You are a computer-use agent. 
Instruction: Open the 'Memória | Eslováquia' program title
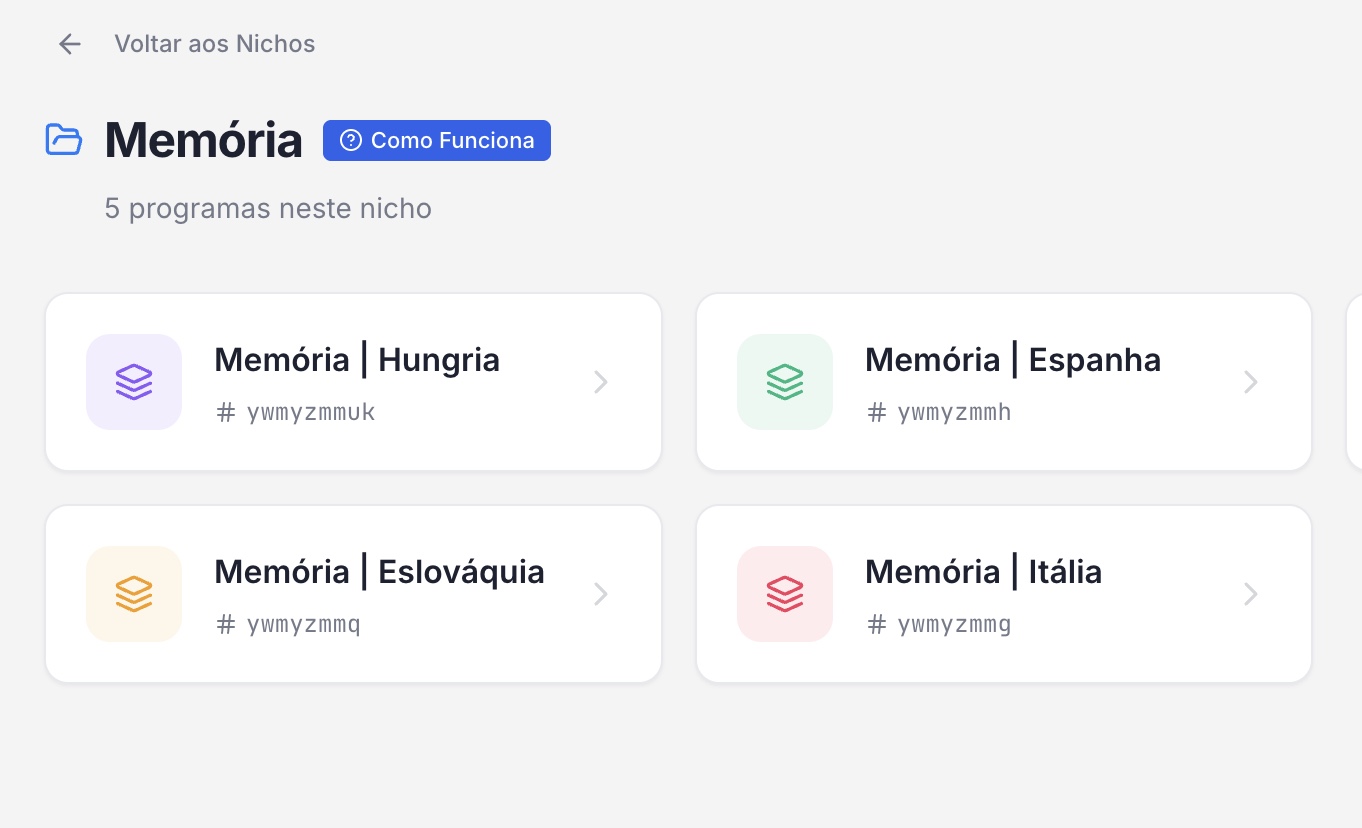[379, 572]
